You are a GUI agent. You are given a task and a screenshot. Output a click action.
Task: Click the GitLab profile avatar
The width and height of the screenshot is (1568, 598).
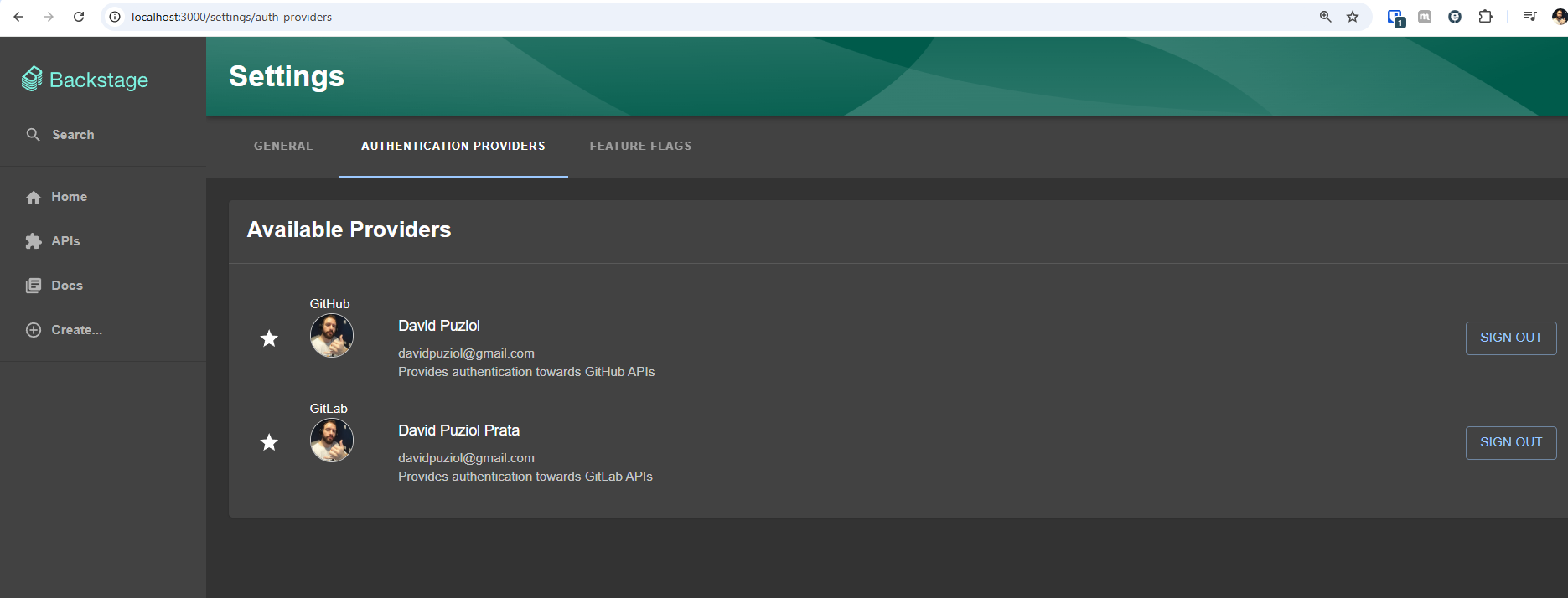(332, 441)
